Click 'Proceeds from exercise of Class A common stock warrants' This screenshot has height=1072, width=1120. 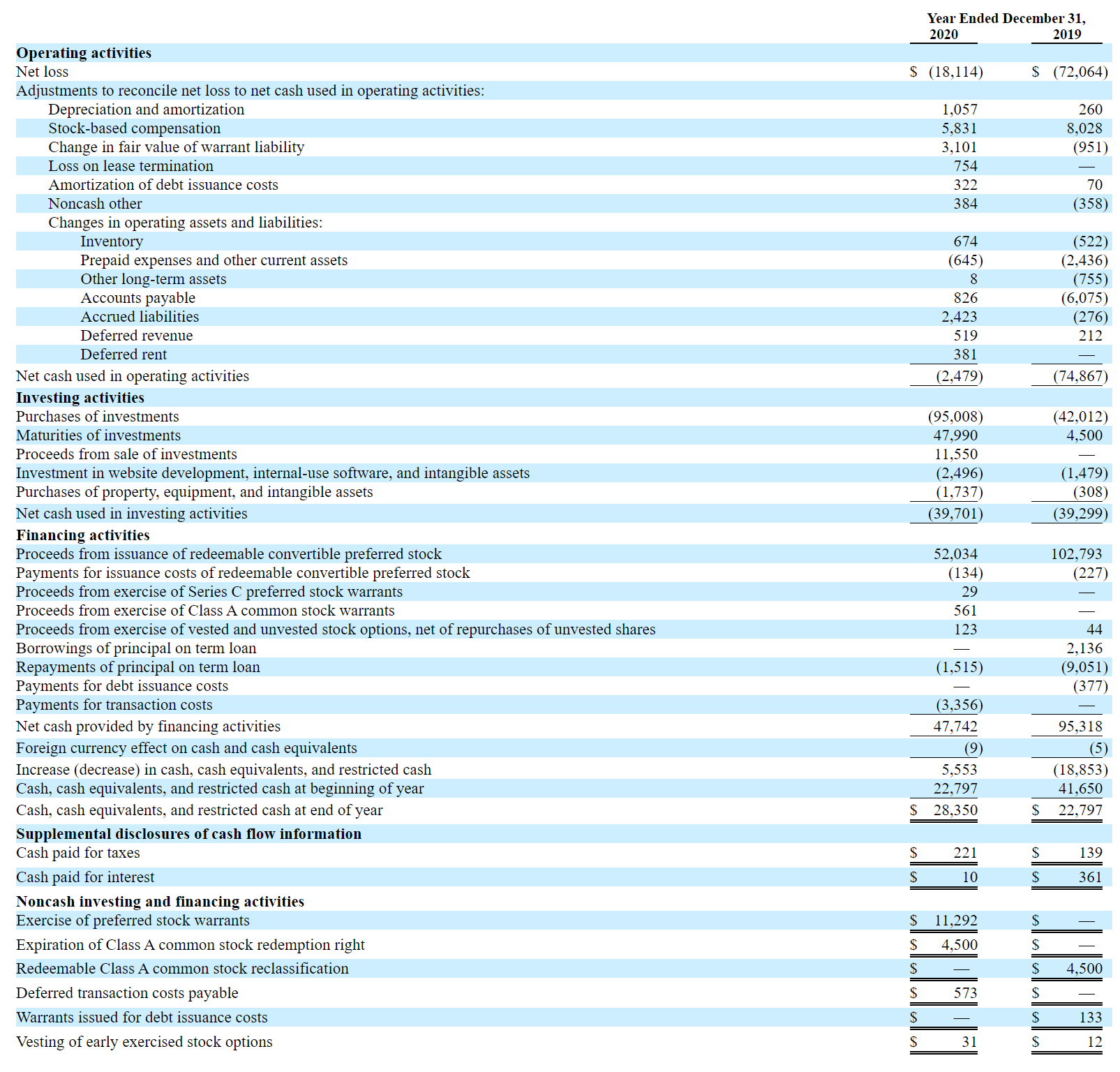pyautogui.click(x=205, y=611)
